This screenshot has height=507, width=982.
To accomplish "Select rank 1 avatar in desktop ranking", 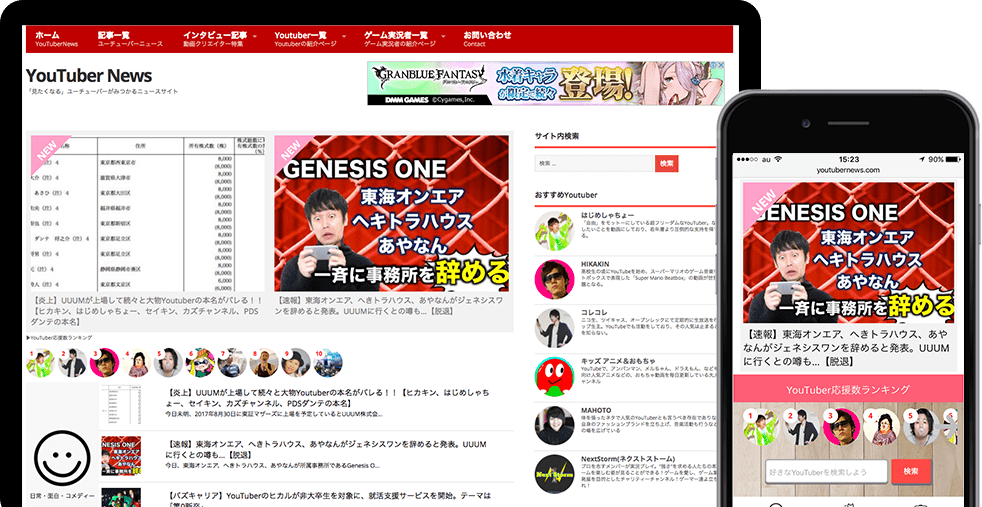I will point(40,363).
